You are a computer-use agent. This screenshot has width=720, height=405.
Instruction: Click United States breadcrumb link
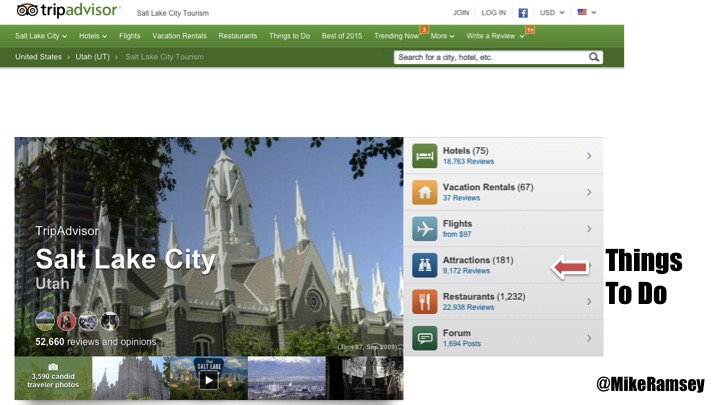pyautogui.click(x=38, y=57)
